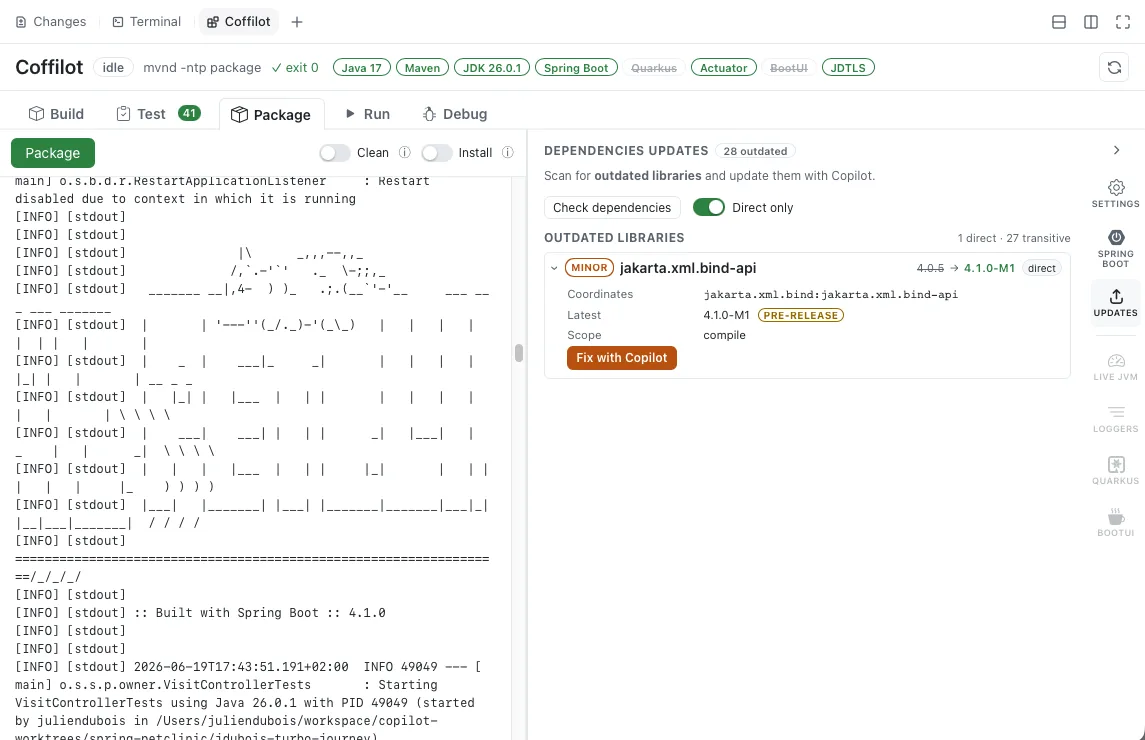Click the Fix with Copilot button
Viewport: 1145px width, 740px height.
(x=621, y=358)
